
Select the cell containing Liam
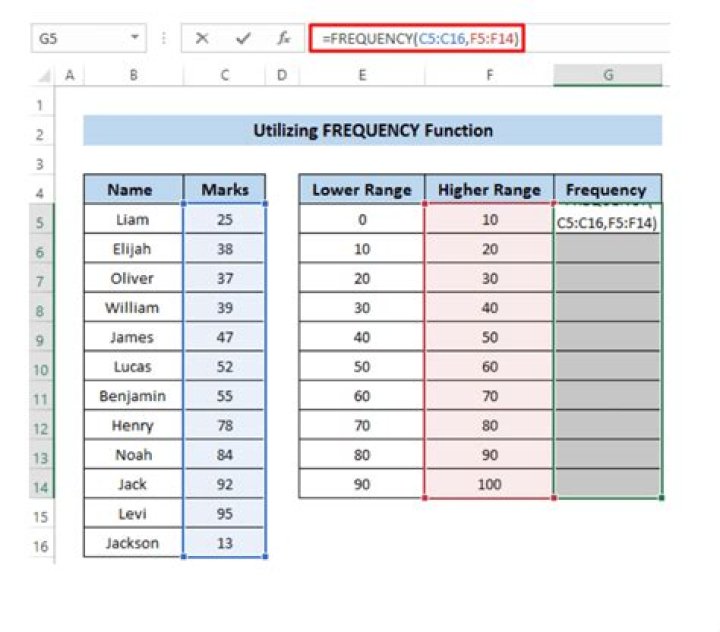[x=133, y=219]
